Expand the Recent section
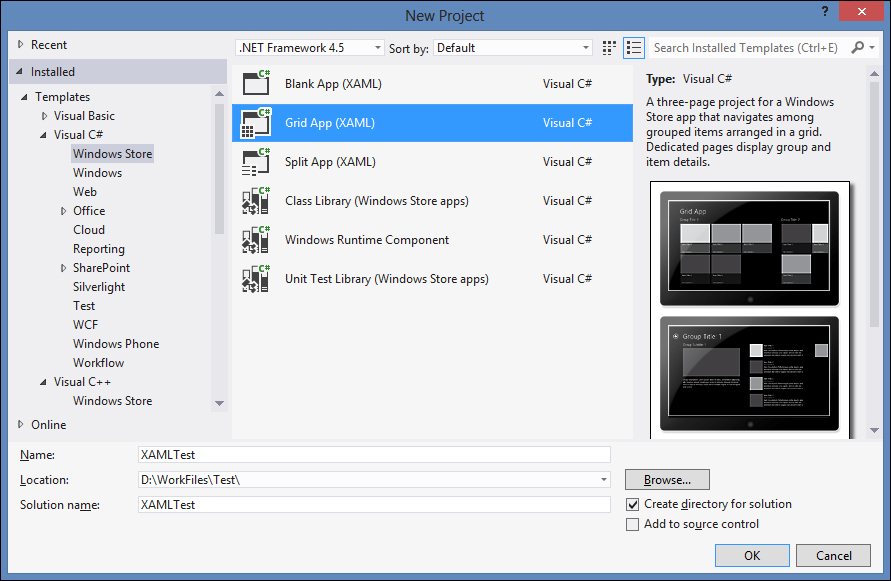The width and height of the screenshot is (891, 581). pyautogui.click(x=20, y=44)
